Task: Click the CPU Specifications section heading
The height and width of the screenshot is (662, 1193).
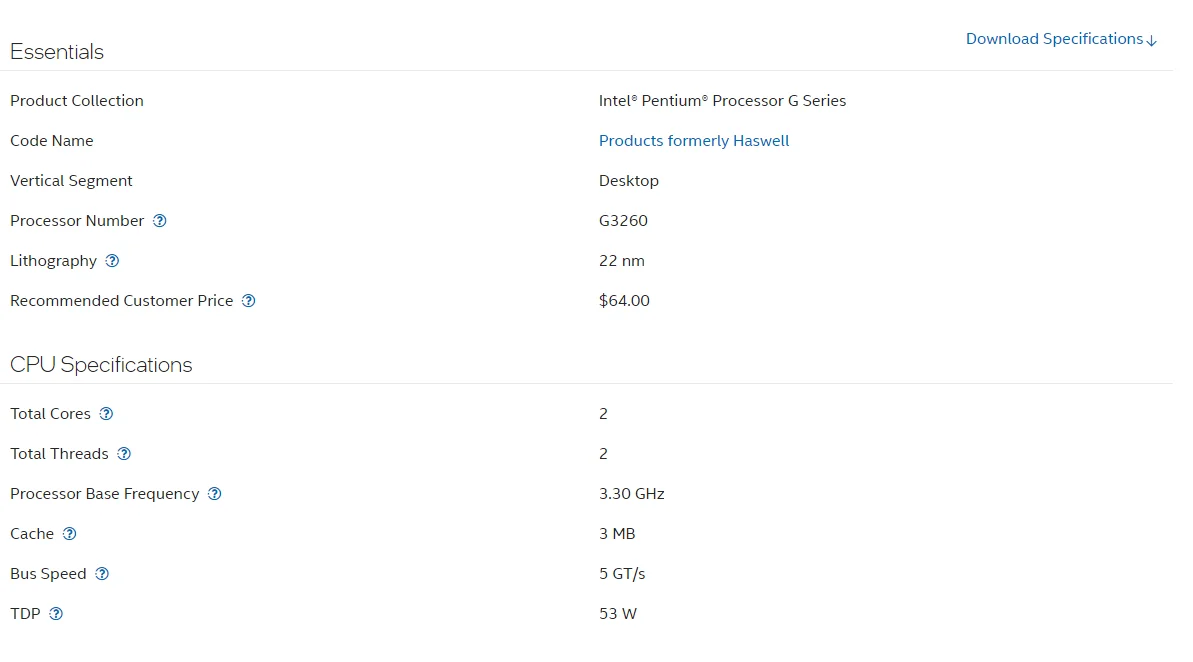Action: click(x=101, y=365)
